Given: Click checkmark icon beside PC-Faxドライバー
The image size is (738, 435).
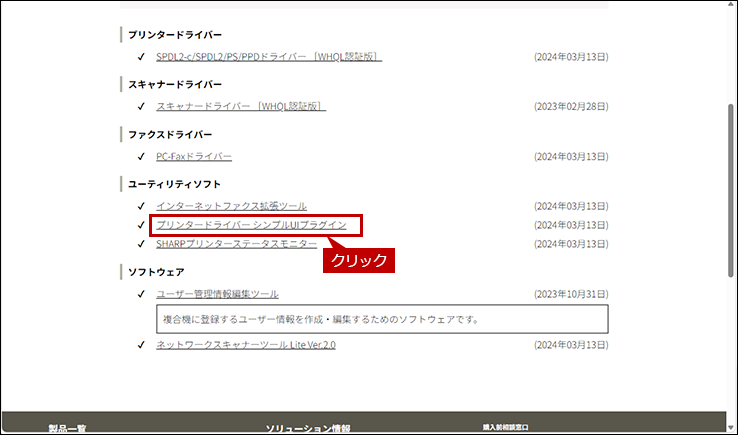Looking at the screenshot, I should [142, 157].
